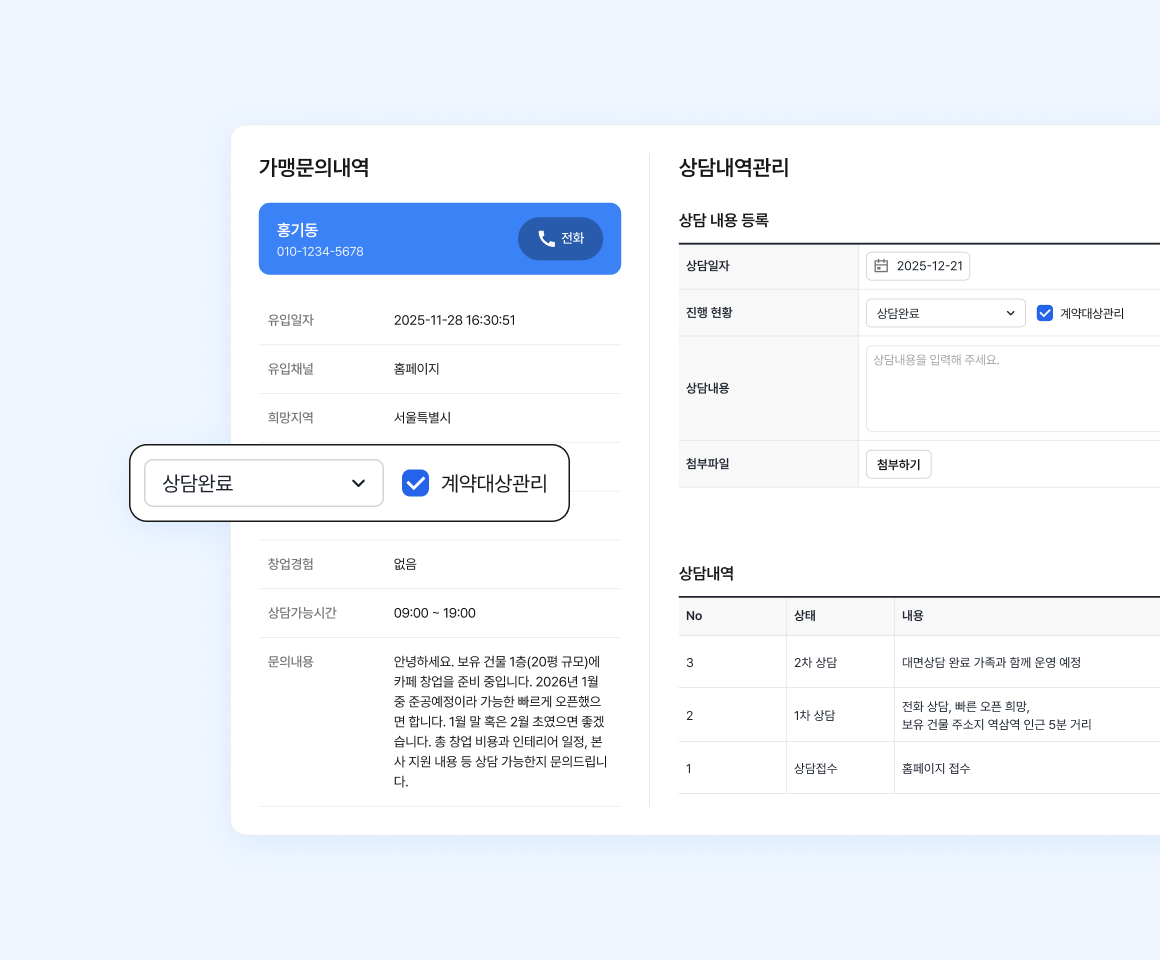Tap the phone icon inside the 전화 button
Image resolution: width=1160 pixels, height=960 pixels.
pos(544,238)
